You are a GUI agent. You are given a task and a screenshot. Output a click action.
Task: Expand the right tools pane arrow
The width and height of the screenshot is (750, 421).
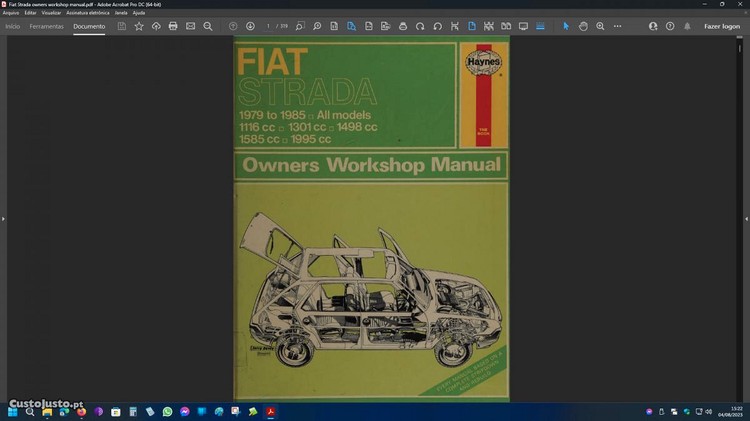pos(746,218)
